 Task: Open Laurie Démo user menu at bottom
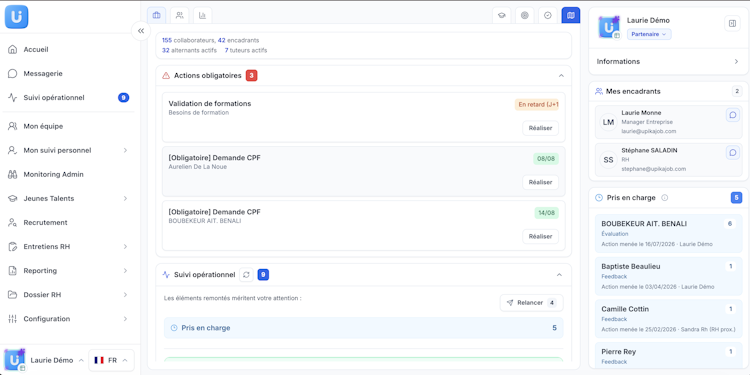point(45,360)
